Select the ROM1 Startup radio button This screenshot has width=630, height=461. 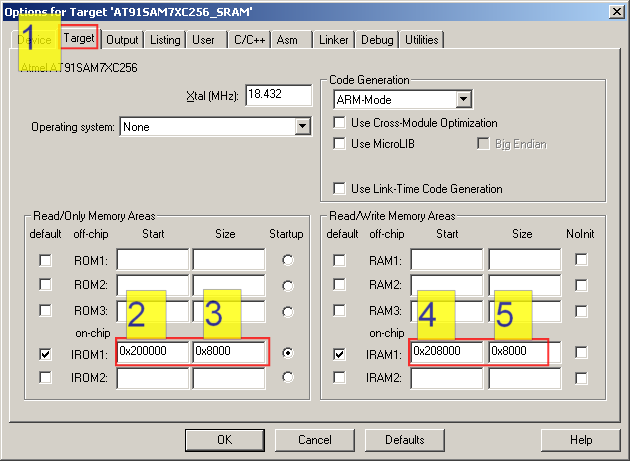coord(288,260)
